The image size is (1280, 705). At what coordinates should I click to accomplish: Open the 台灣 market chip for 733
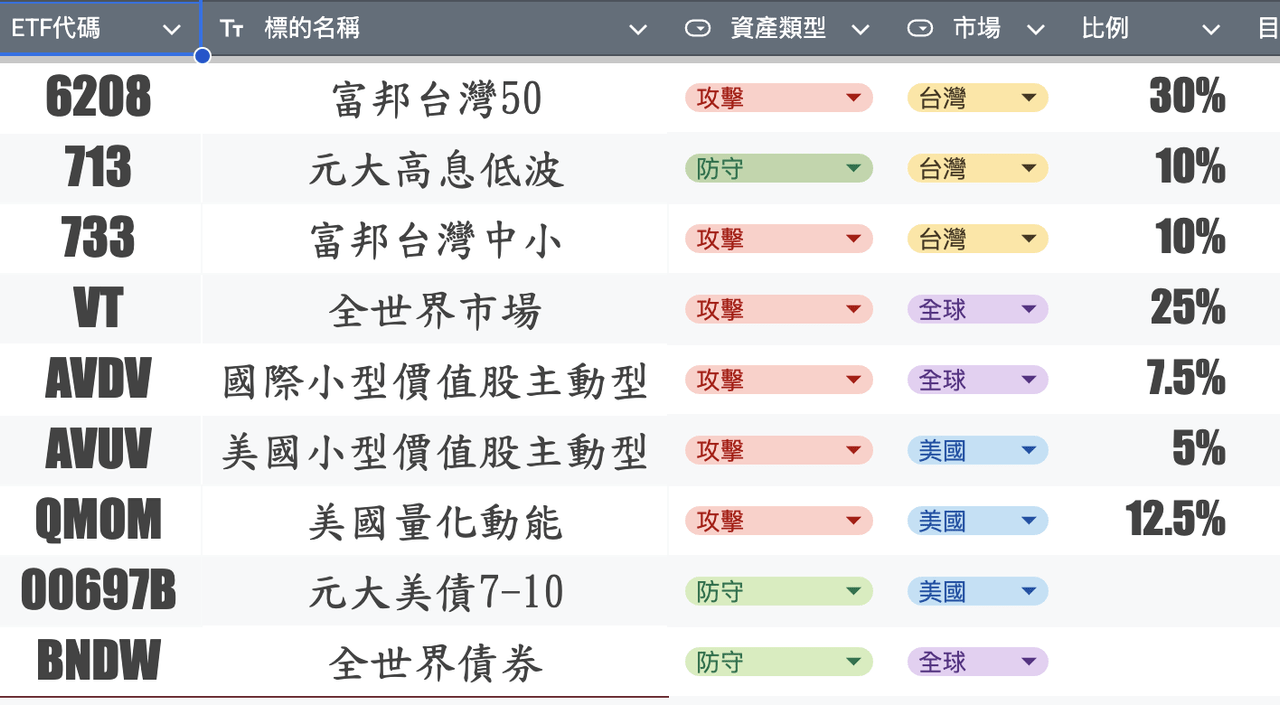tap(978, 239)
